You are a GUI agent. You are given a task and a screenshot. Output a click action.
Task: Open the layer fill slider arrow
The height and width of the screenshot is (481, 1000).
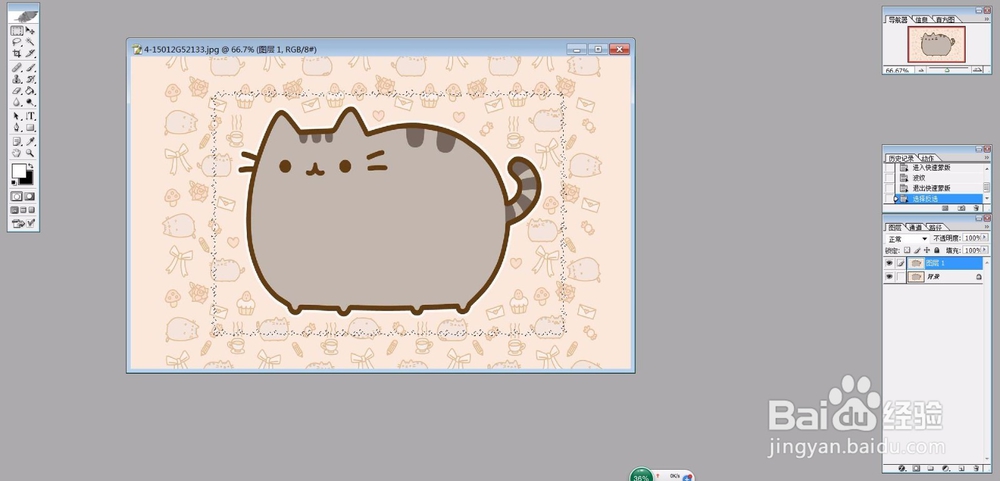pyautogui.click(x=984, y=250)
